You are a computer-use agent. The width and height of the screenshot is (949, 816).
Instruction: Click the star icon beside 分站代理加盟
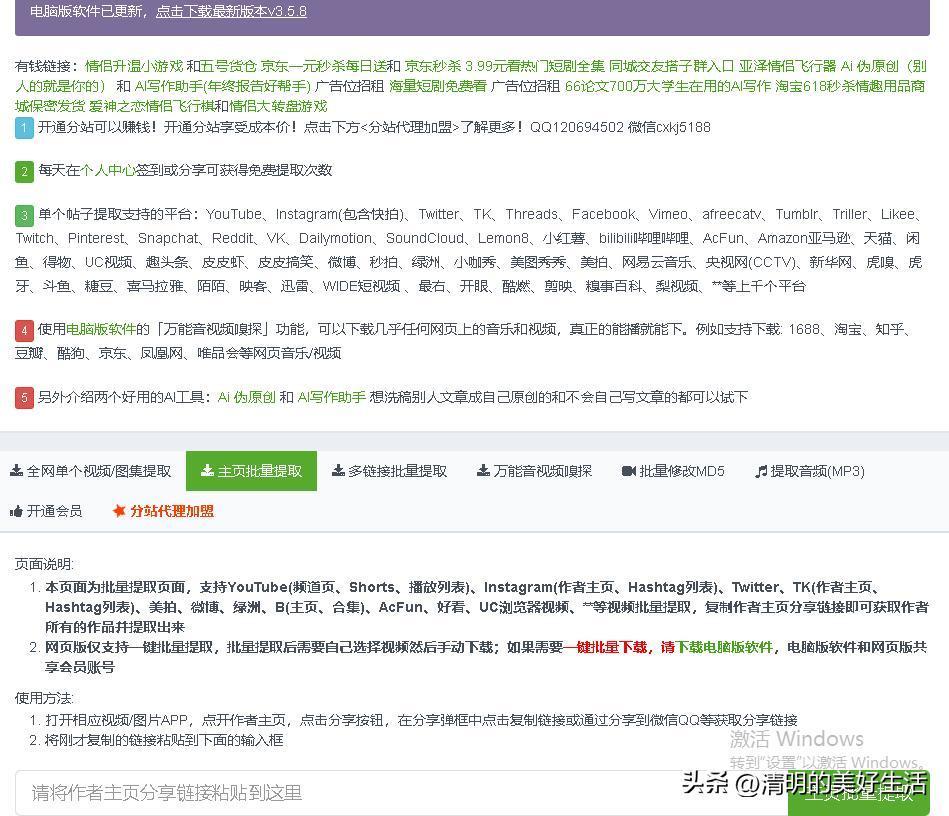pyautogui.click(x=119, y=511)
